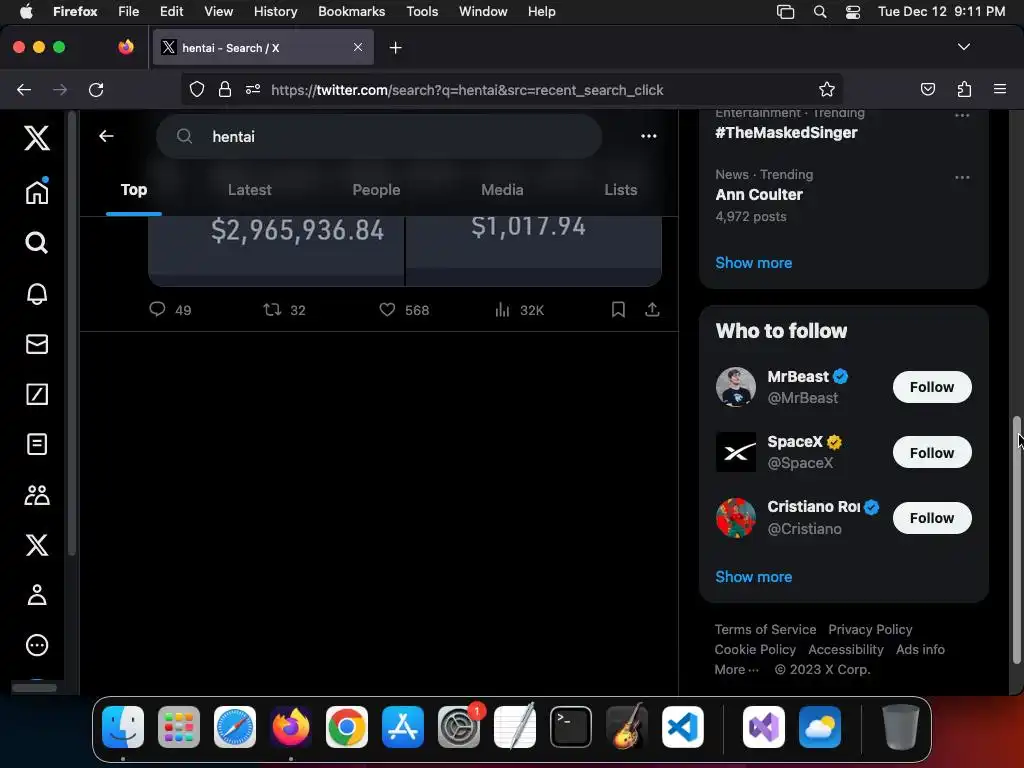Go back in Firefox navigation

(x=24, y=89)
